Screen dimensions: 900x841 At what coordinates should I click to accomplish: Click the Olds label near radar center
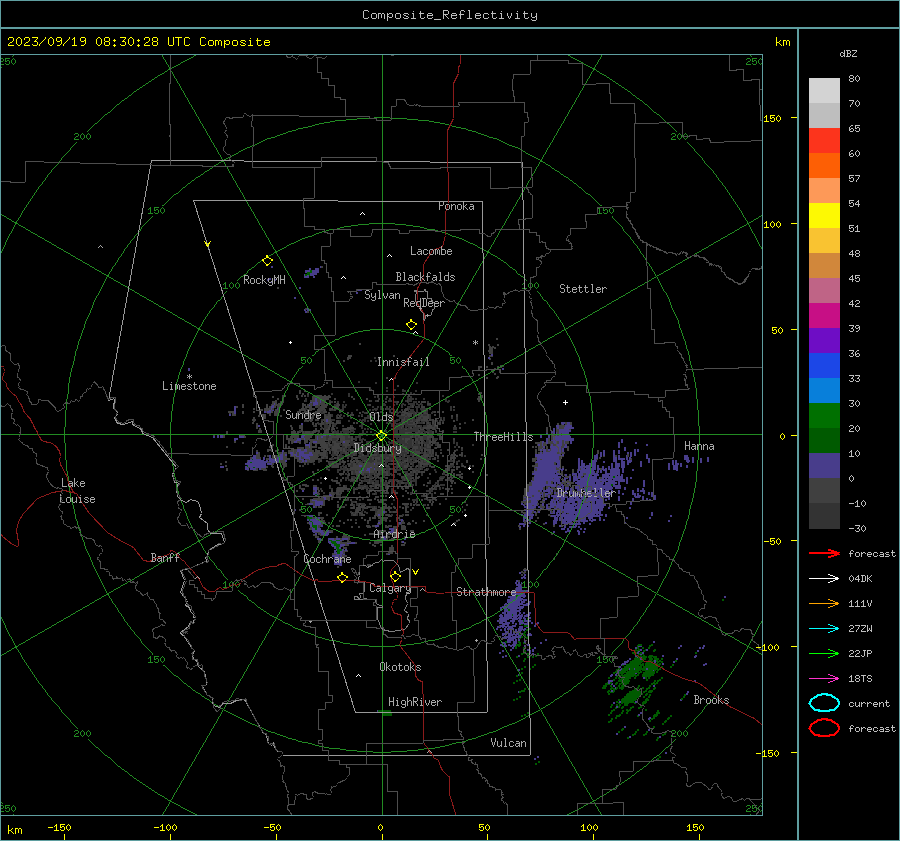tap(381, 417)
